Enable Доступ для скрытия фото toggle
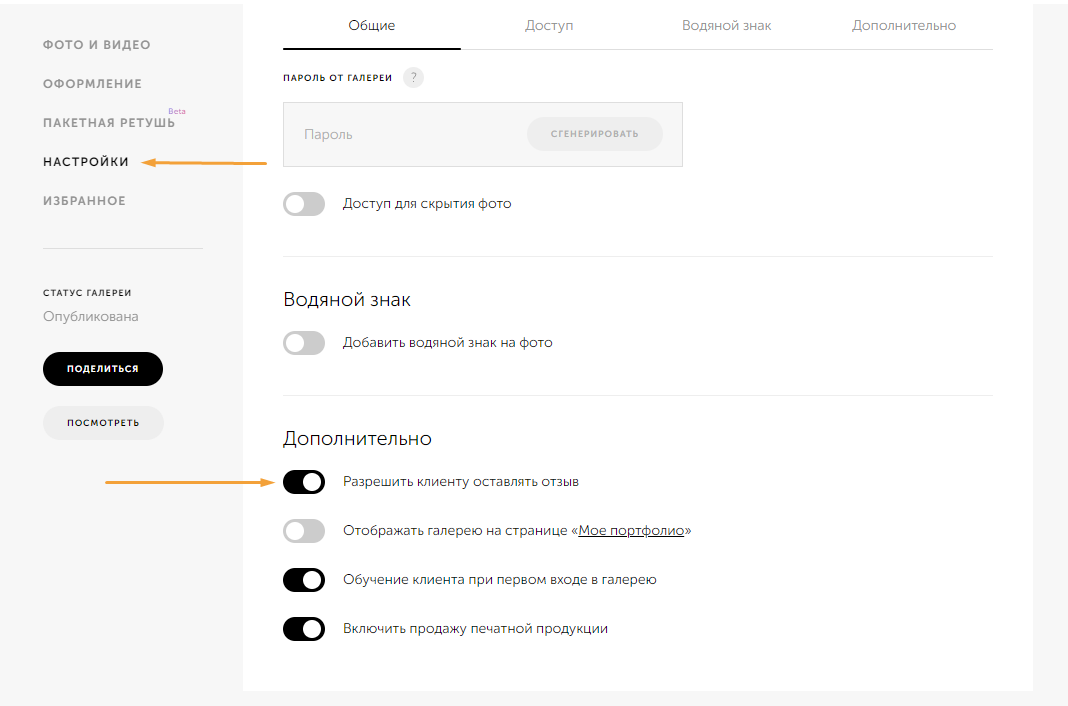 (x=304, y=204)
